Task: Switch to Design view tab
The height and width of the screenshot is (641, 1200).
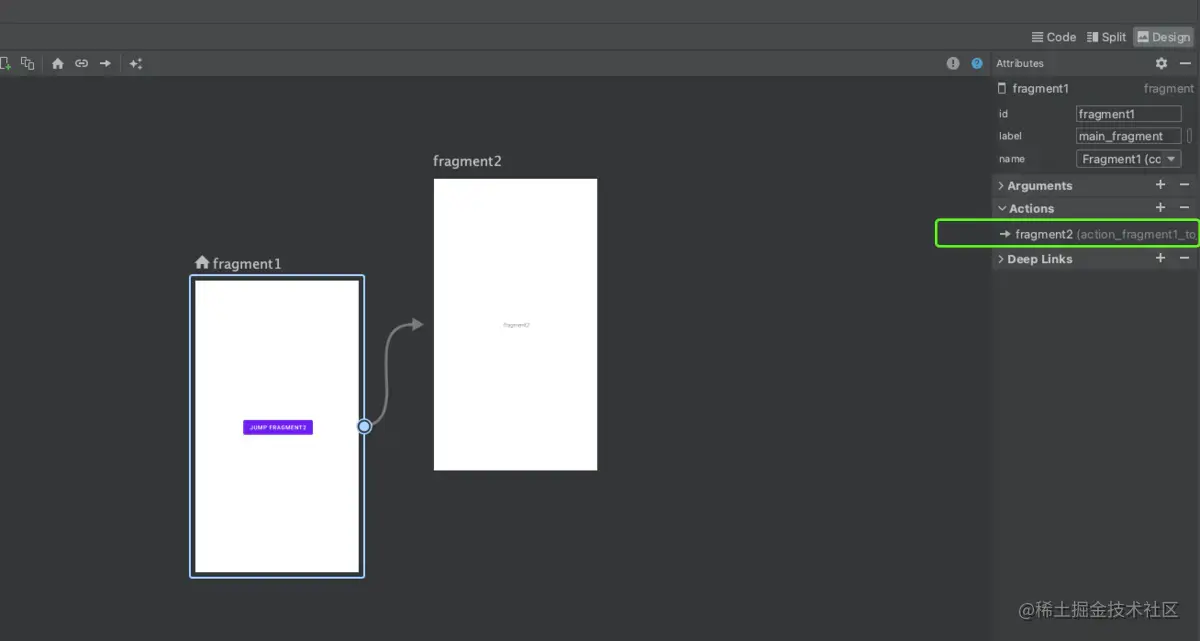Action: click(x=1163, y=37)
